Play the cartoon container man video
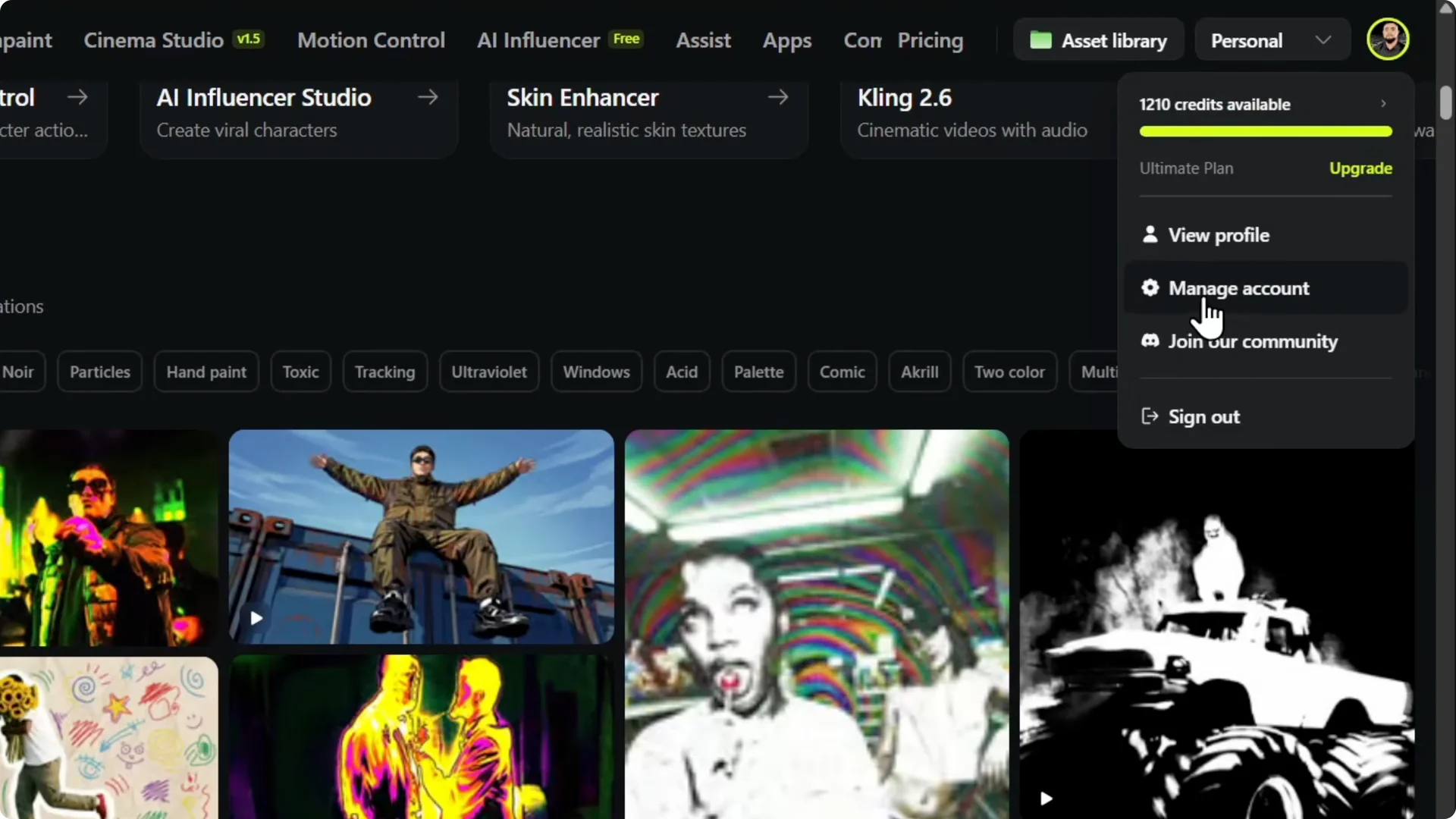The height and width of the screenshot is (819, 1456). pyautogui.click(x=256, y=618)
